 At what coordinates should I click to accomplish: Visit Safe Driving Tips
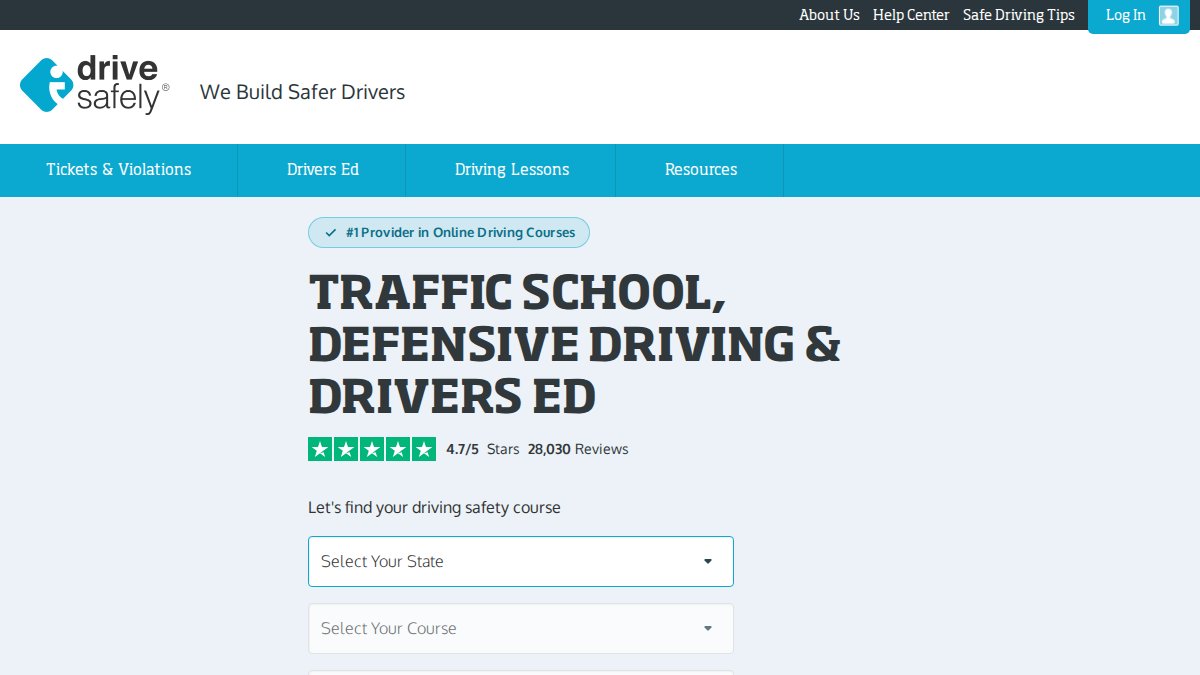(x=1019, y=15)
